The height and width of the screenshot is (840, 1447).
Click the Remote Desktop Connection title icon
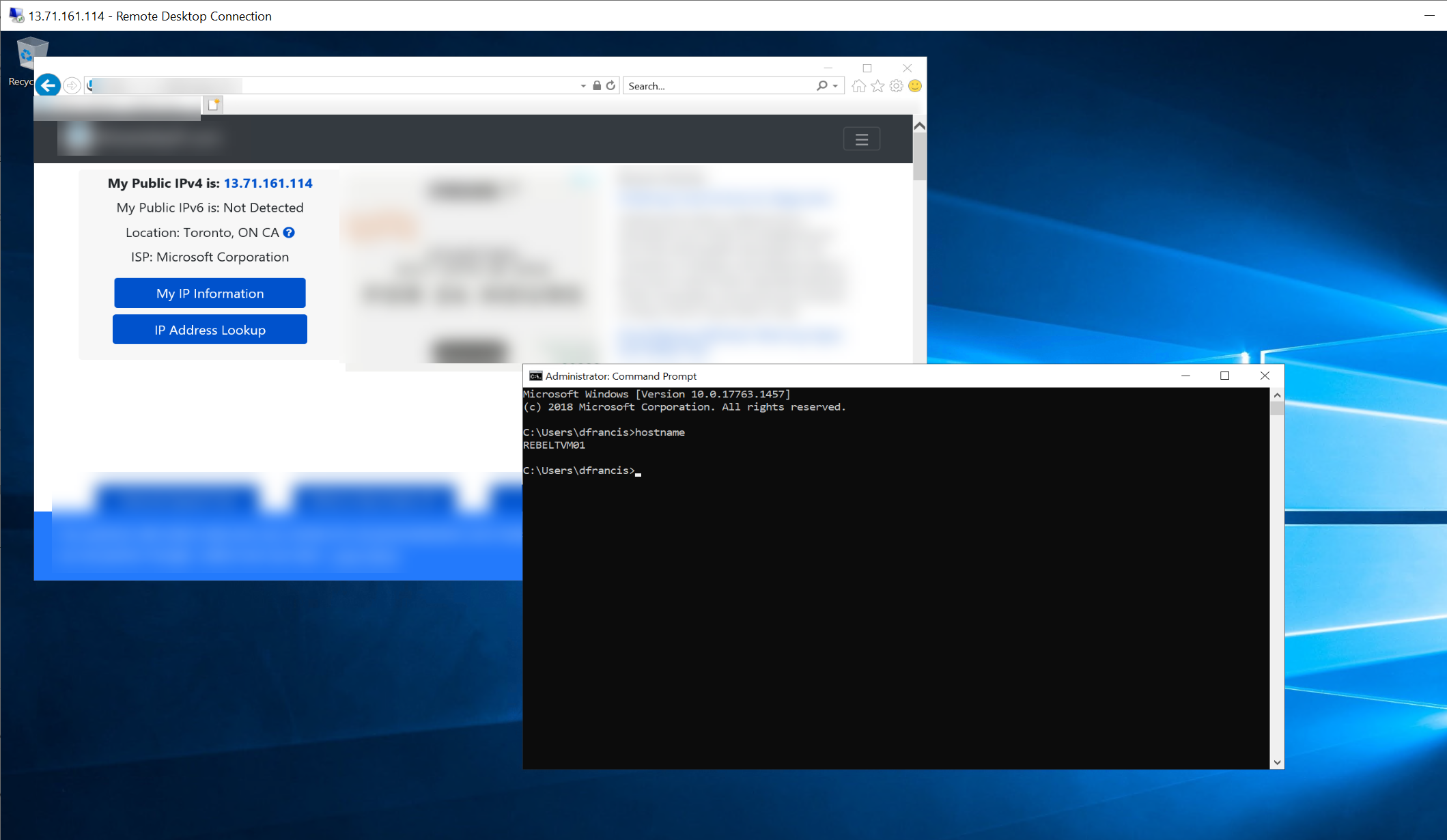click(x=16, y=15)
